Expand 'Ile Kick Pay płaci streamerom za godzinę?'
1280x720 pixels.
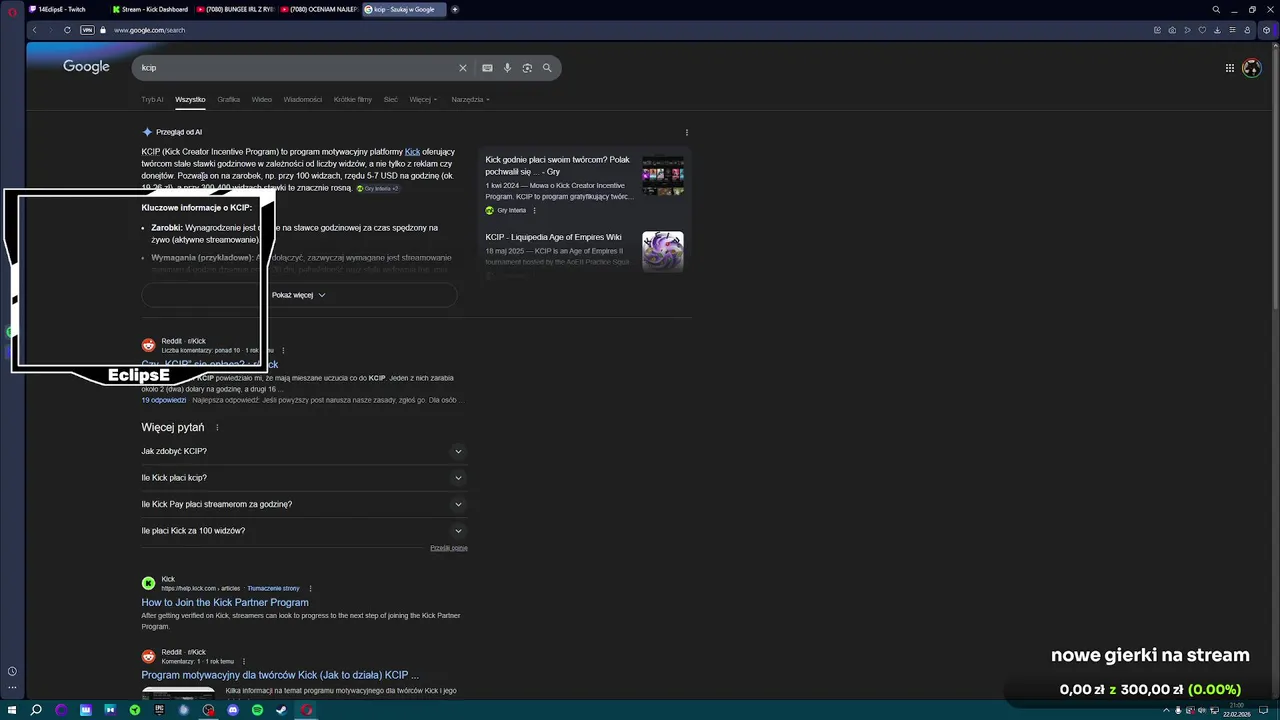point(304,504)
